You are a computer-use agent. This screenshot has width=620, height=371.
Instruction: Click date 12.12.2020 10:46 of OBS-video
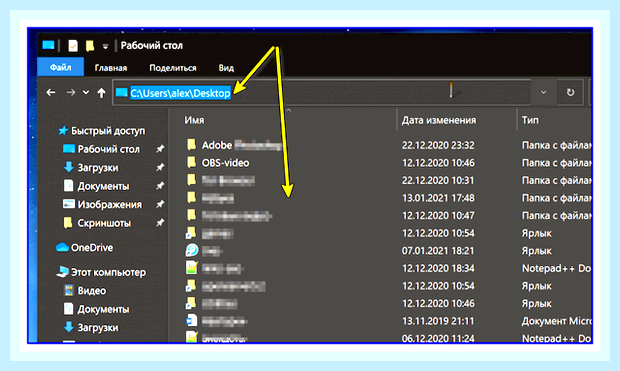(x=438, y=163)
